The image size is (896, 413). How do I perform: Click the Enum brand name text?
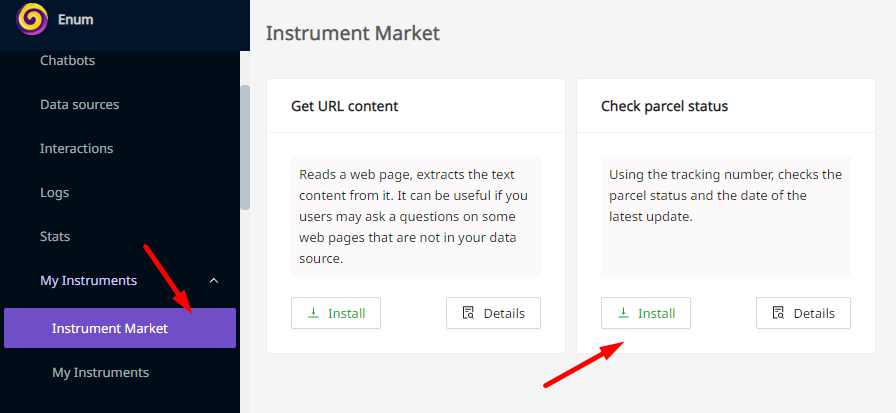(x=75, y=20)
